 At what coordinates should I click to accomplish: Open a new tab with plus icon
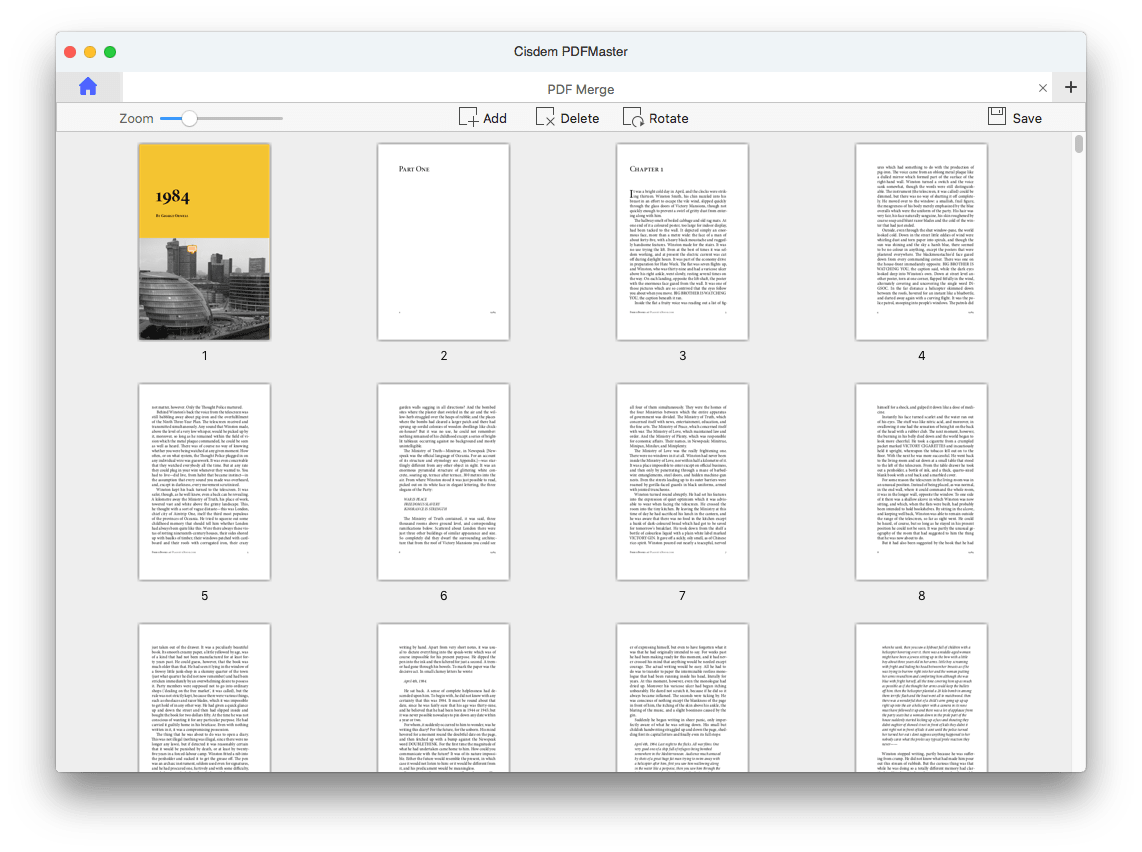pos(1070,87)
